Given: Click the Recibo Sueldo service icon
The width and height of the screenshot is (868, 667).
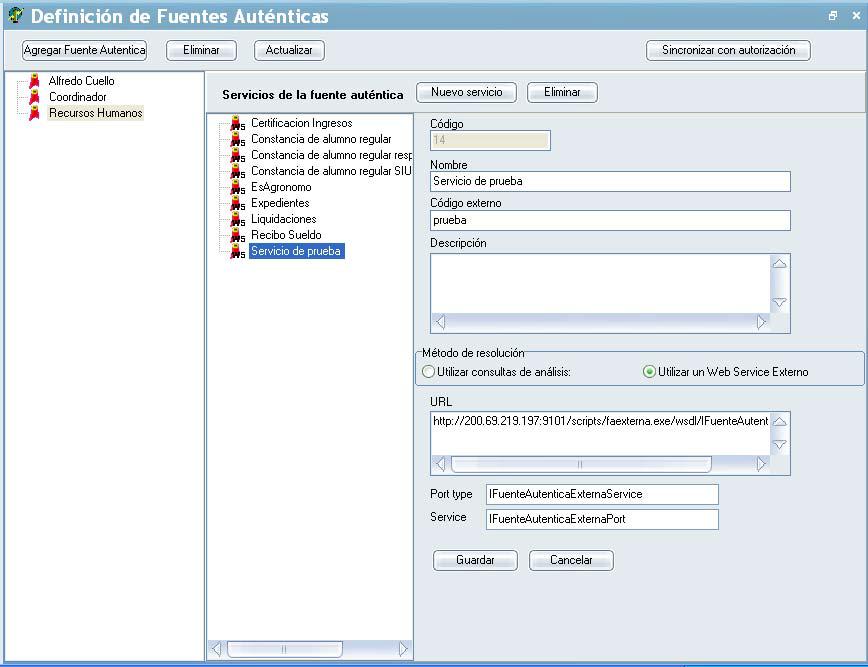Looking at the screenshot, I should click(237, 236).
